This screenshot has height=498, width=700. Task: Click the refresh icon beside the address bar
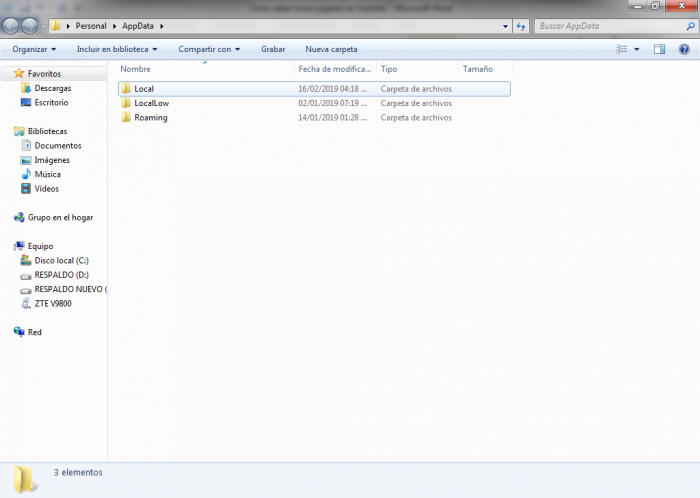521,26
